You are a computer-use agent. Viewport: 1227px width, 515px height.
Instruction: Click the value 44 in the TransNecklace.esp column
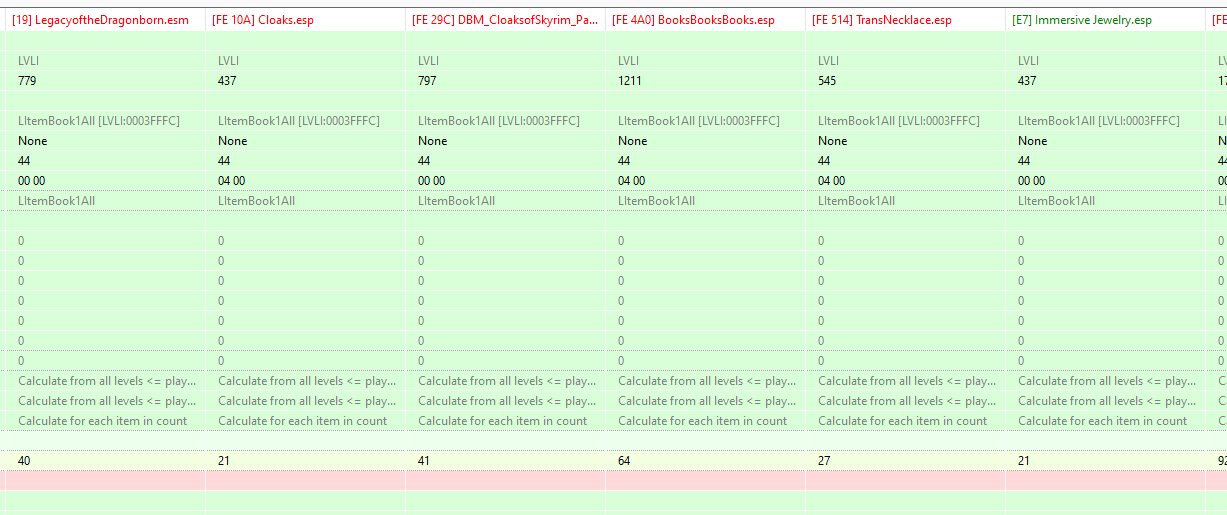(x=824, y=161)
